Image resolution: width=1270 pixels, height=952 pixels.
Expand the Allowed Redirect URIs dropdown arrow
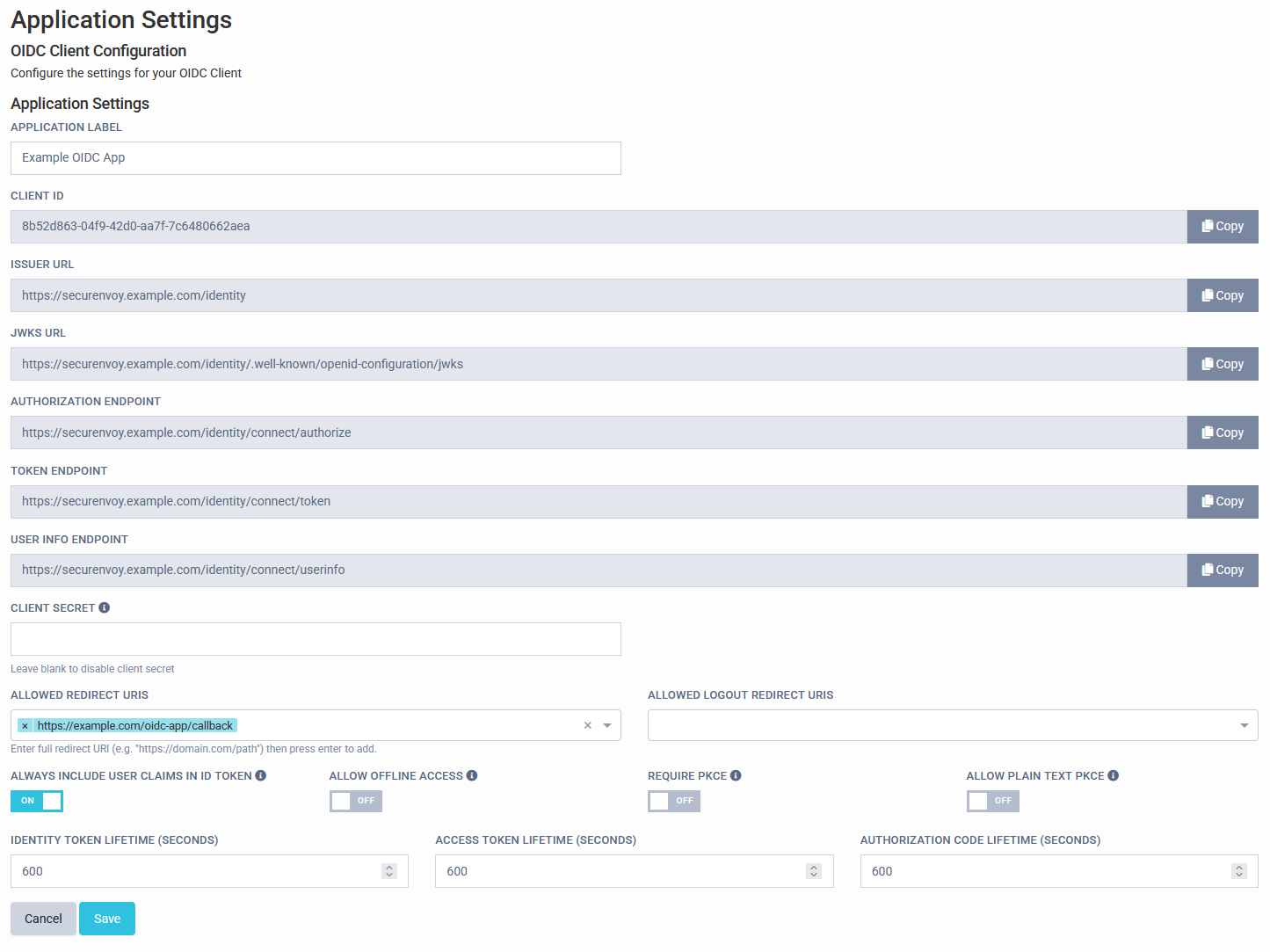click(607, 725)
